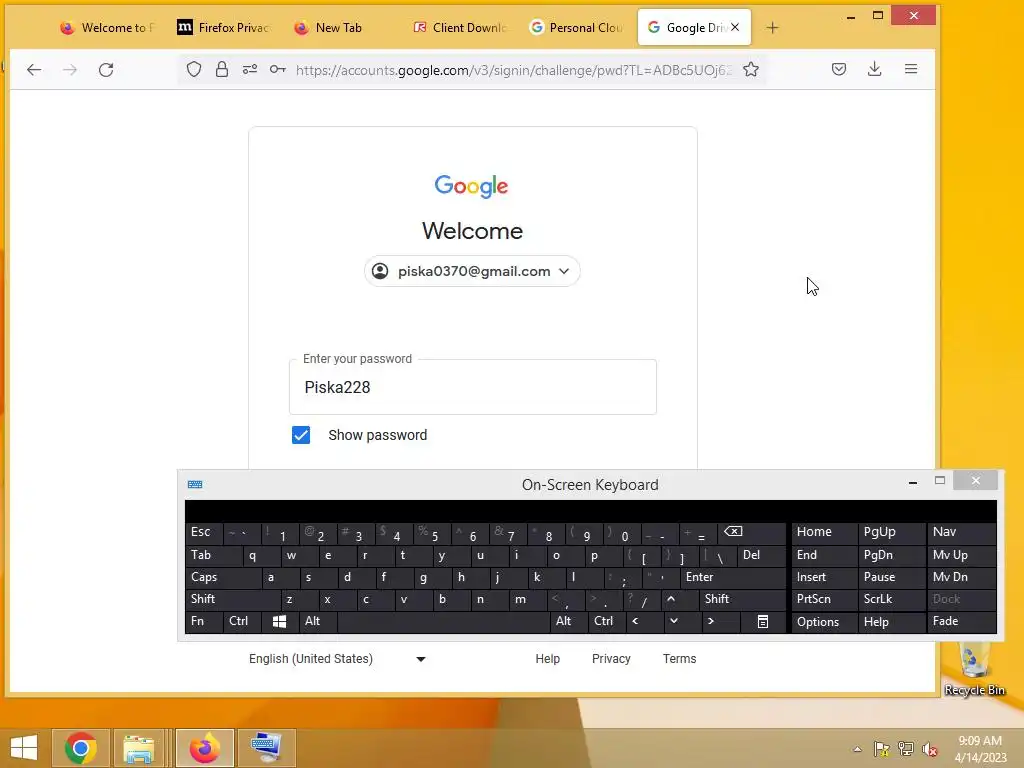Bookmark this page with the star icon
1024x768 pixels.
[751, 69]
